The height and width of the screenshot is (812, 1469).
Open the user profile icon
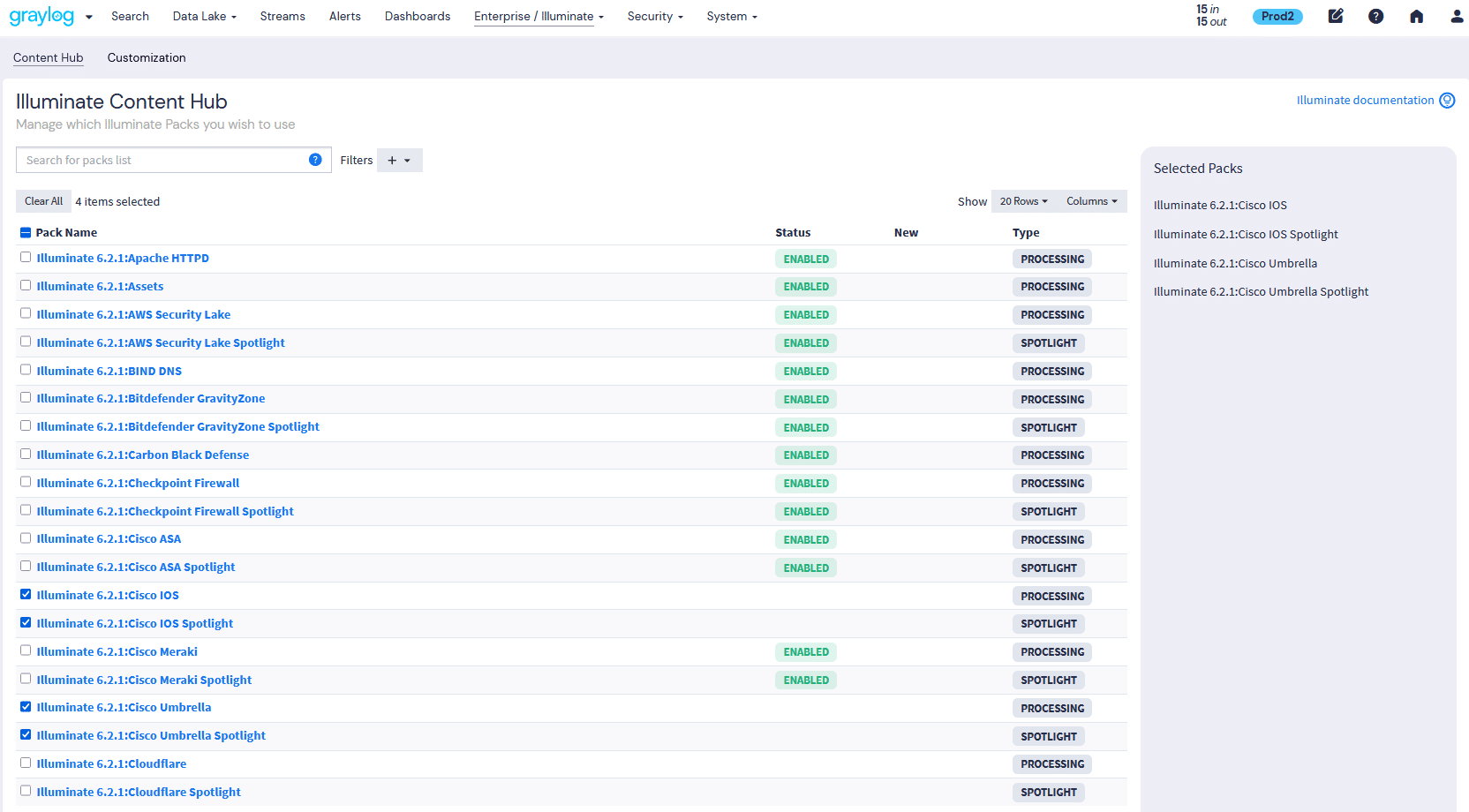click(1457, 16)
